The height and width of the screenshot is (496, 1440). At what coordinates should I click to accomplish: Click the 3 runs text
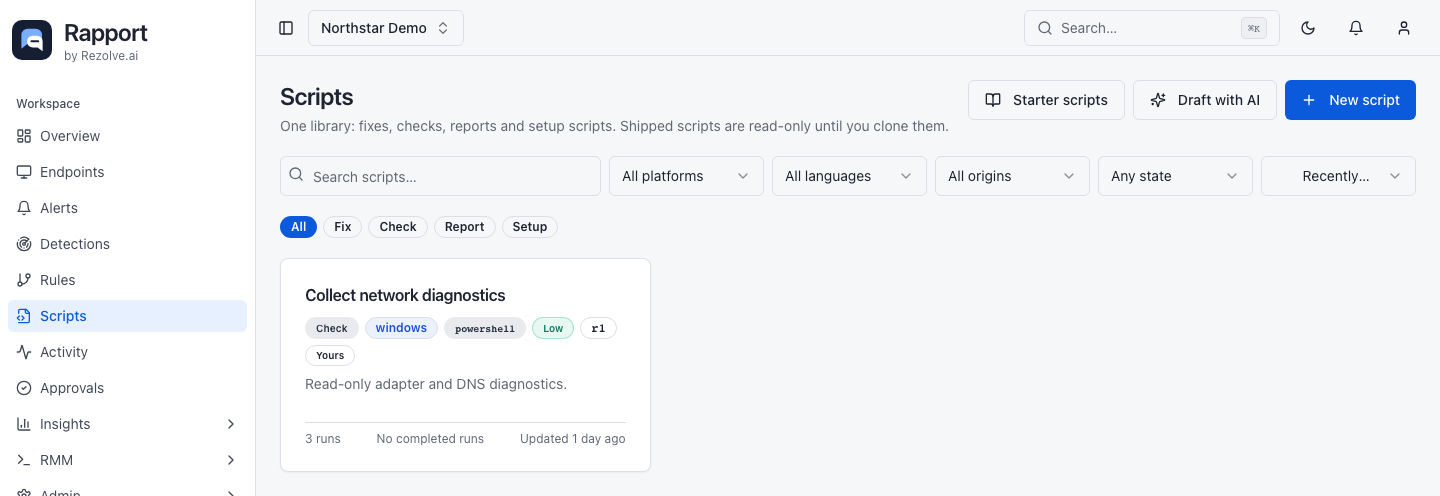tap(323, 439)
